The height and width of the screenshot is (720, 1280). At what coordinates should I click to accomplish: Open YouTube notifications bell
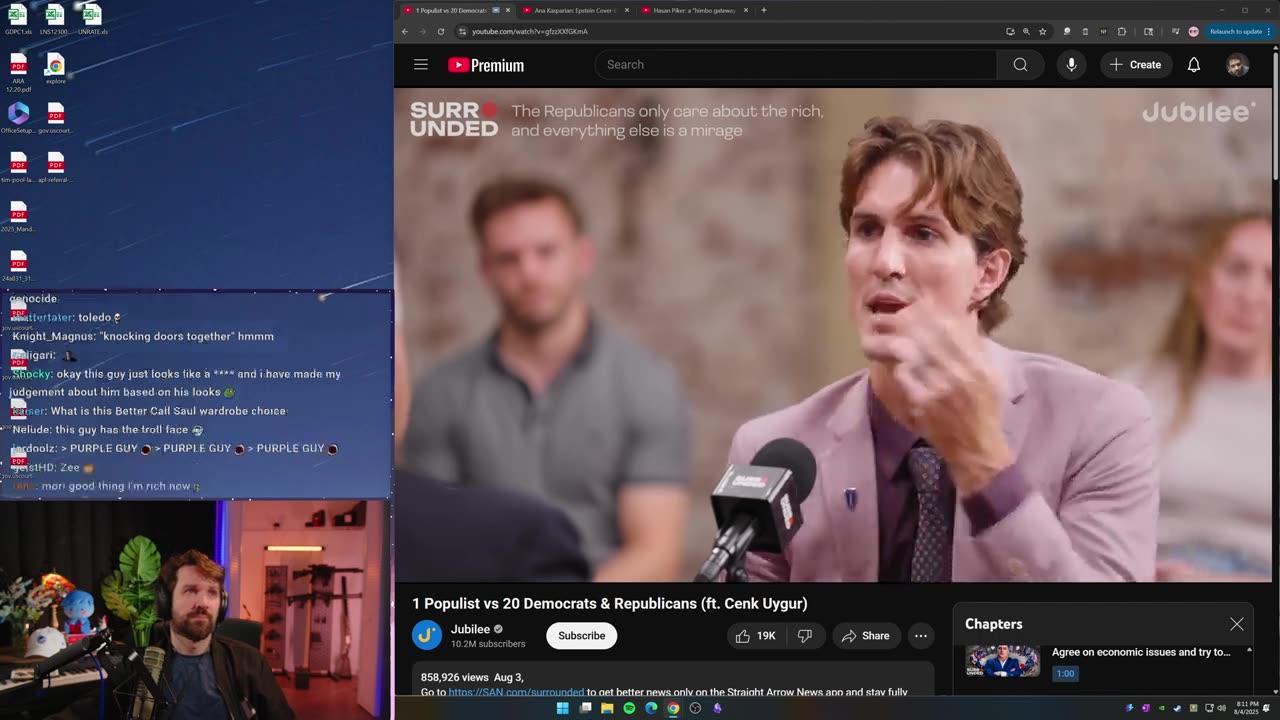coord(1193,65)
